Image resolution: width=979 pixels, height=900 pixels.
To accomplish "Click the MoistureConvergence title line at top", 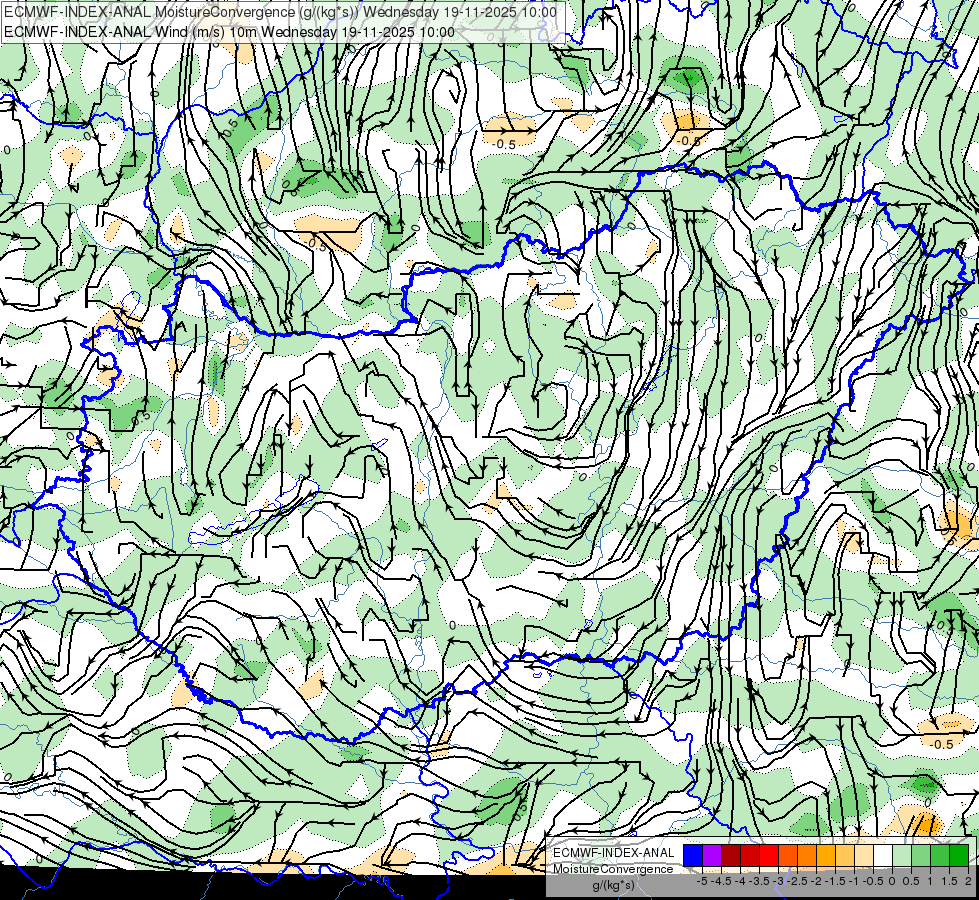I will [280, 12].
